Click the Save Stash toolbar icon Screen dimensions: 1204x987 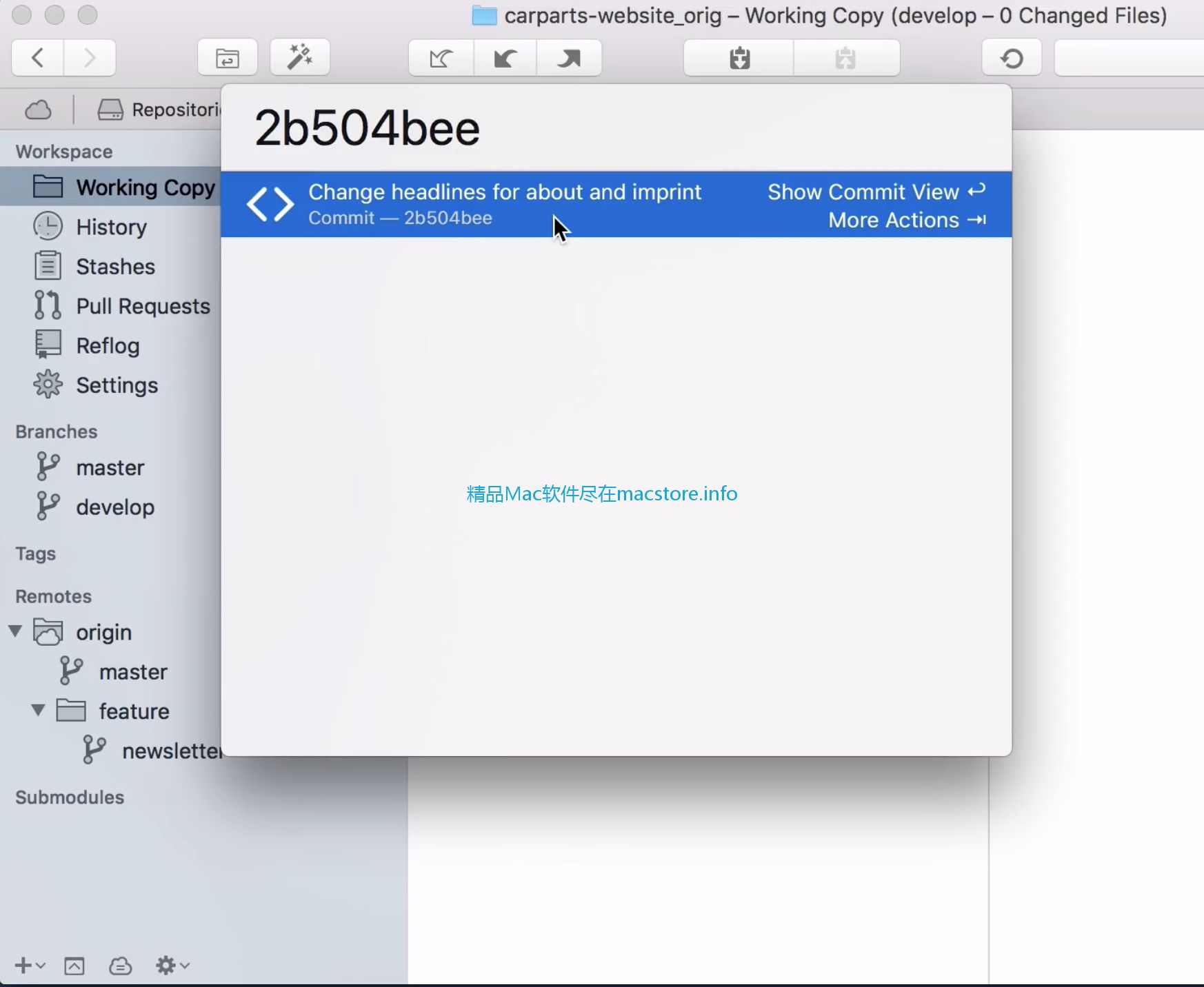tap(739, 58)
